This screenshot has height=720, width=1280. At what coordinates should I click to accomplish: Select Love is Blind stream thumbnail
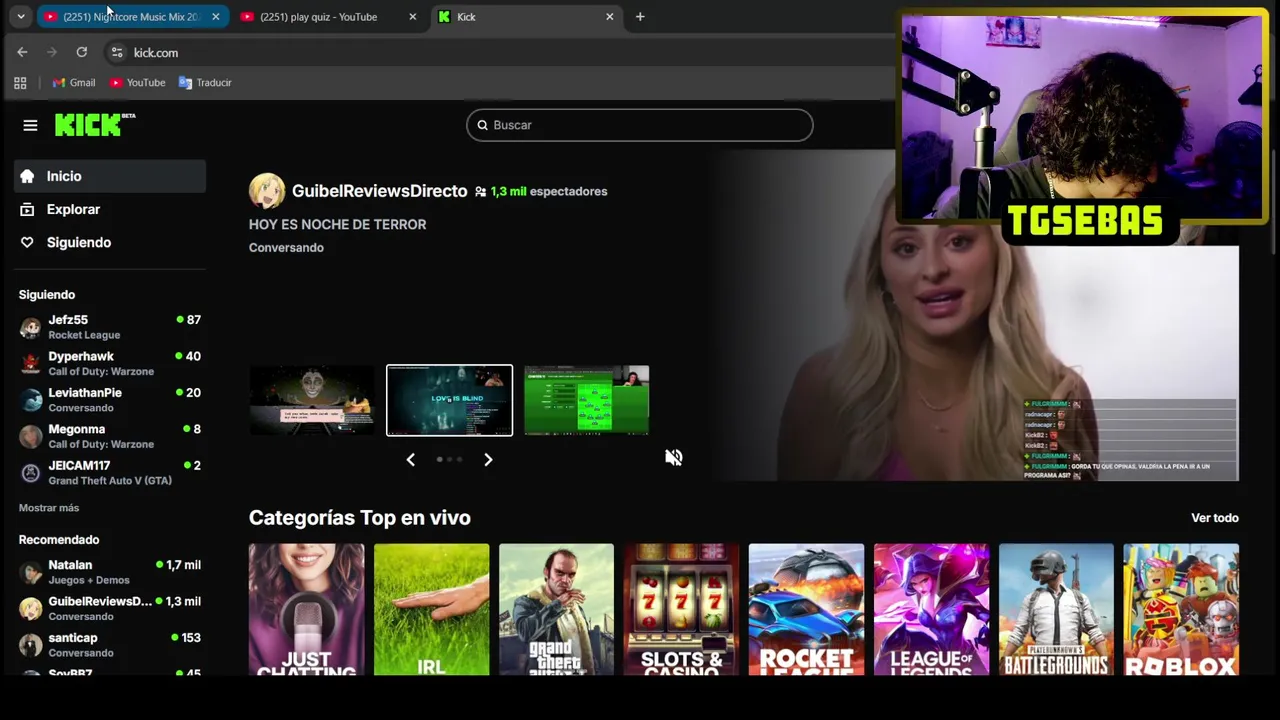pyautogui.click(x=449, y=400)
